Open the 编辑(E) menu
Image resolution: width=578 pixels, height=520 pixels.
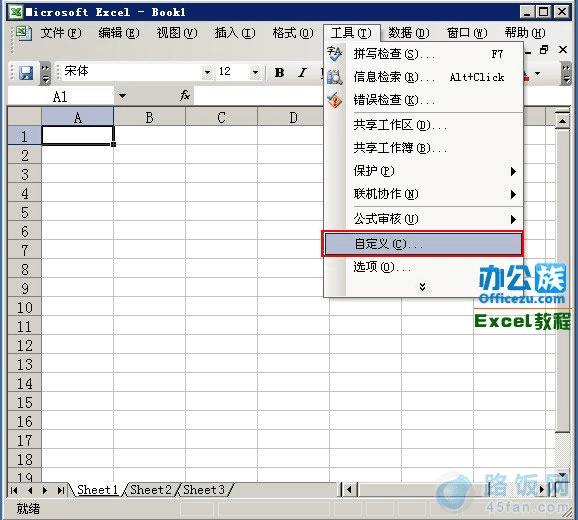click(119, 33)
